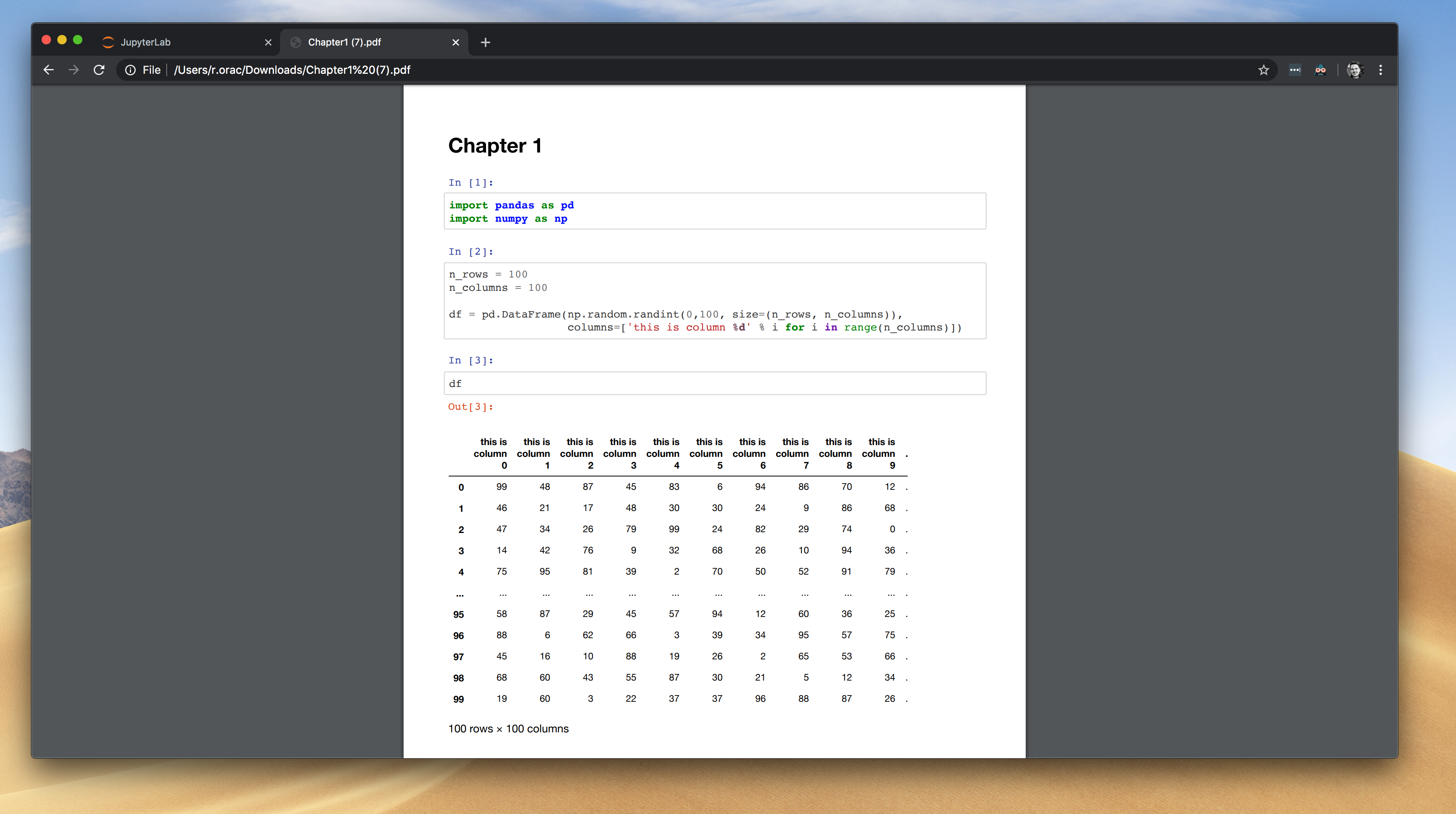Click the file info icon in address bar

[131, 69]
